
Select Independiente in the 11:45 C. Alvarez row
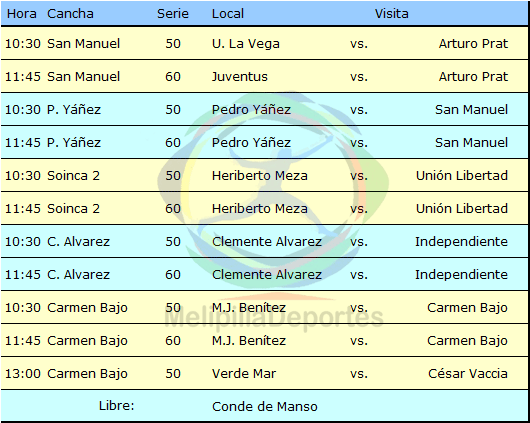461,275
